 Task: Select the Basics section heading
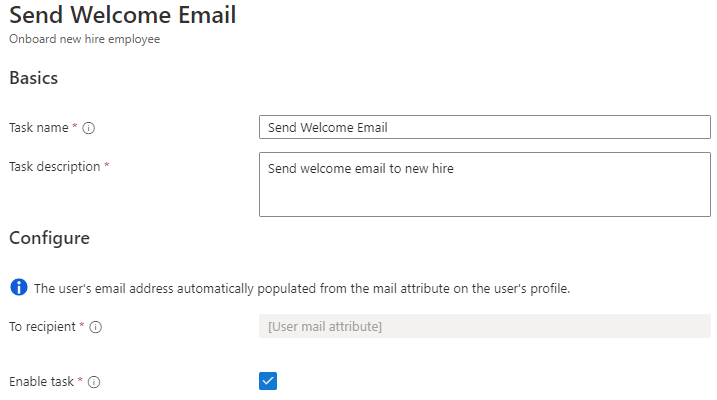tap(33, 78)
